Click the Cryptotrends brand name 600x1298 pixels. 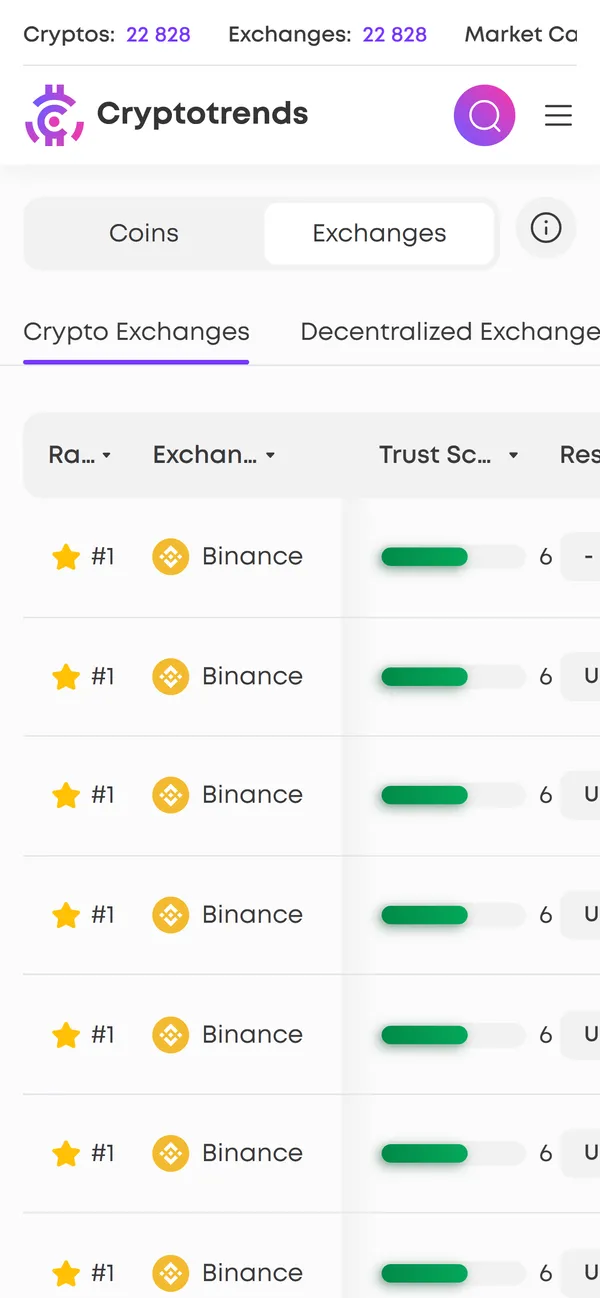coord(202,114)
